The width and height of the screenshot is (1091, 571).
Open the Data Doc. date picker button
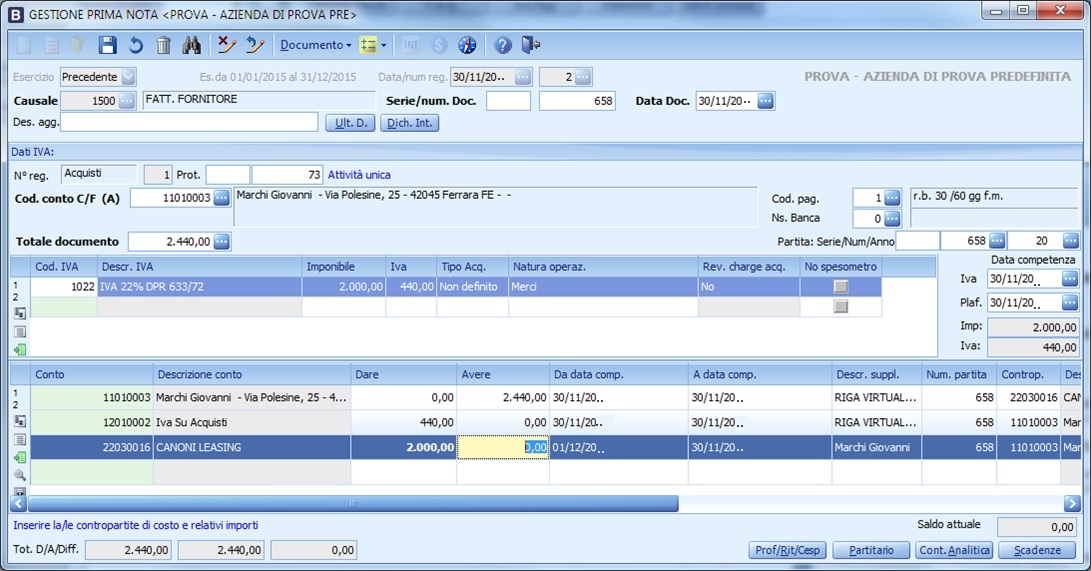coord(765,101)
